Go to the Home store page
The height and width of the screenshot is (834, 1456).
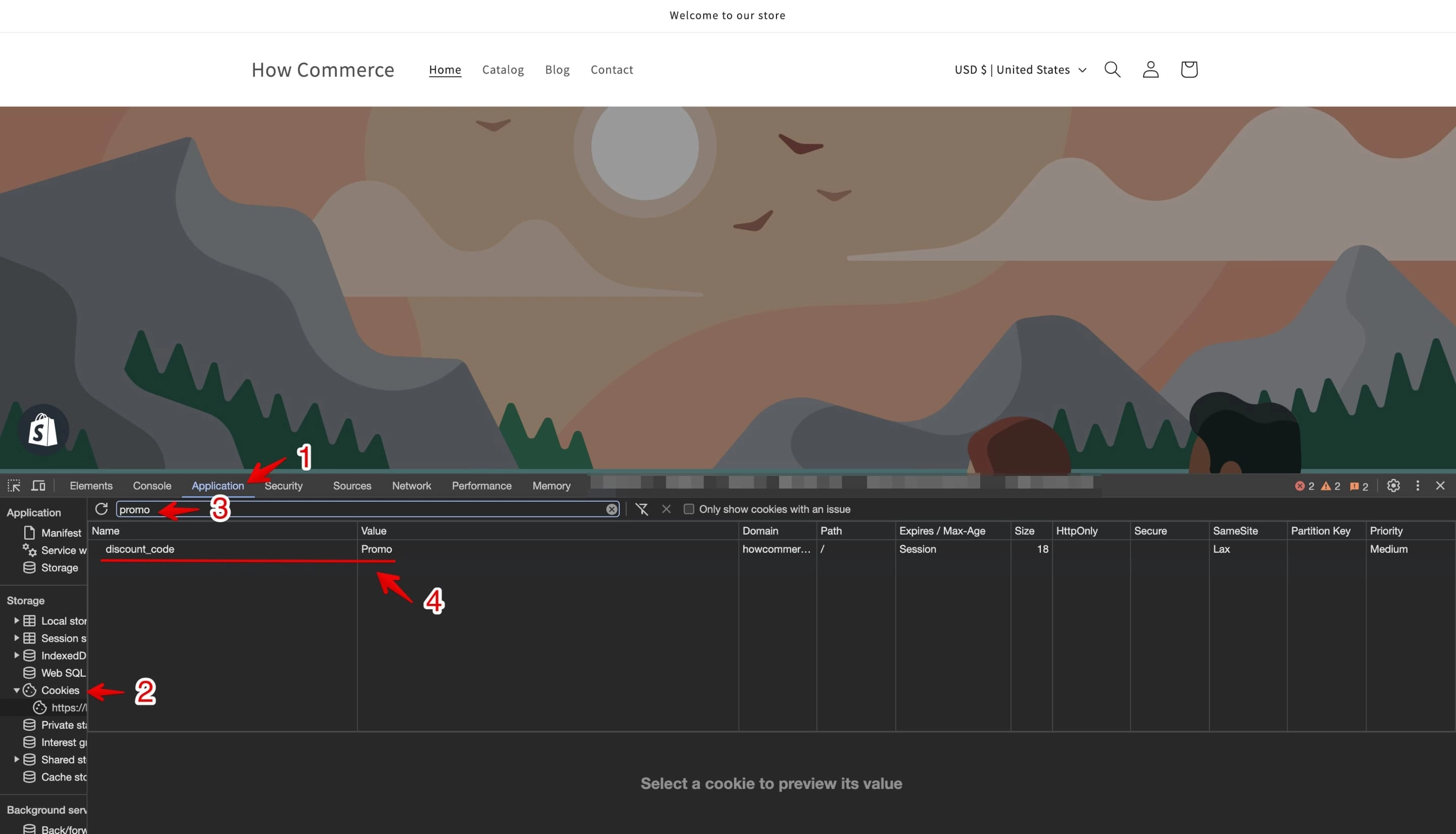445,69
